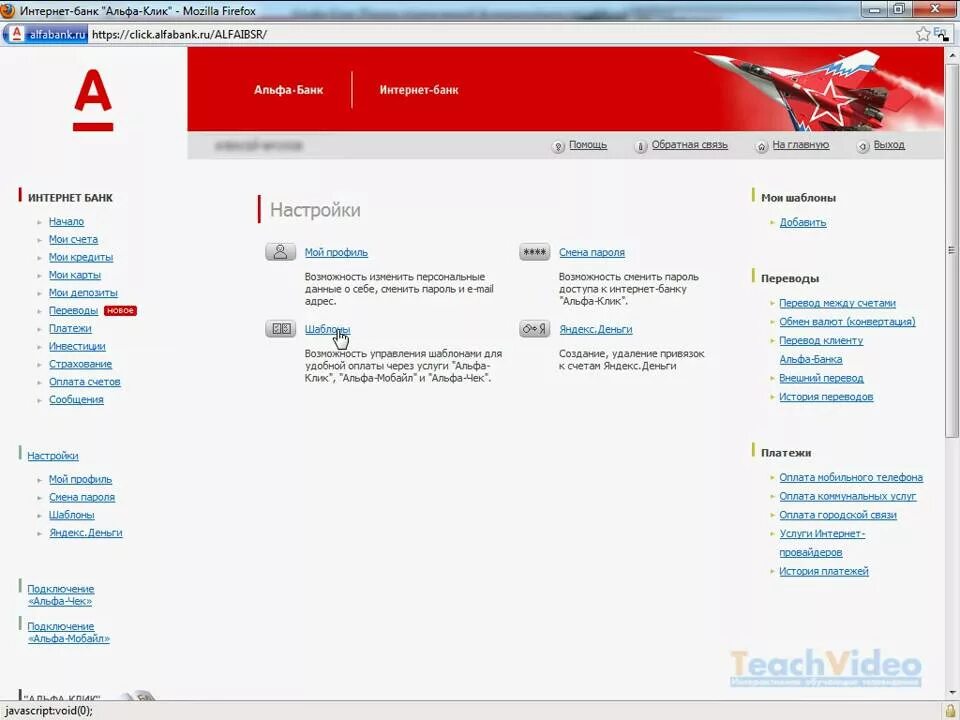Image resolution: width=960 pixels, height=720 pixels.
Task: Open Оплата мобильного телефона link
Action: coord(850,478)
